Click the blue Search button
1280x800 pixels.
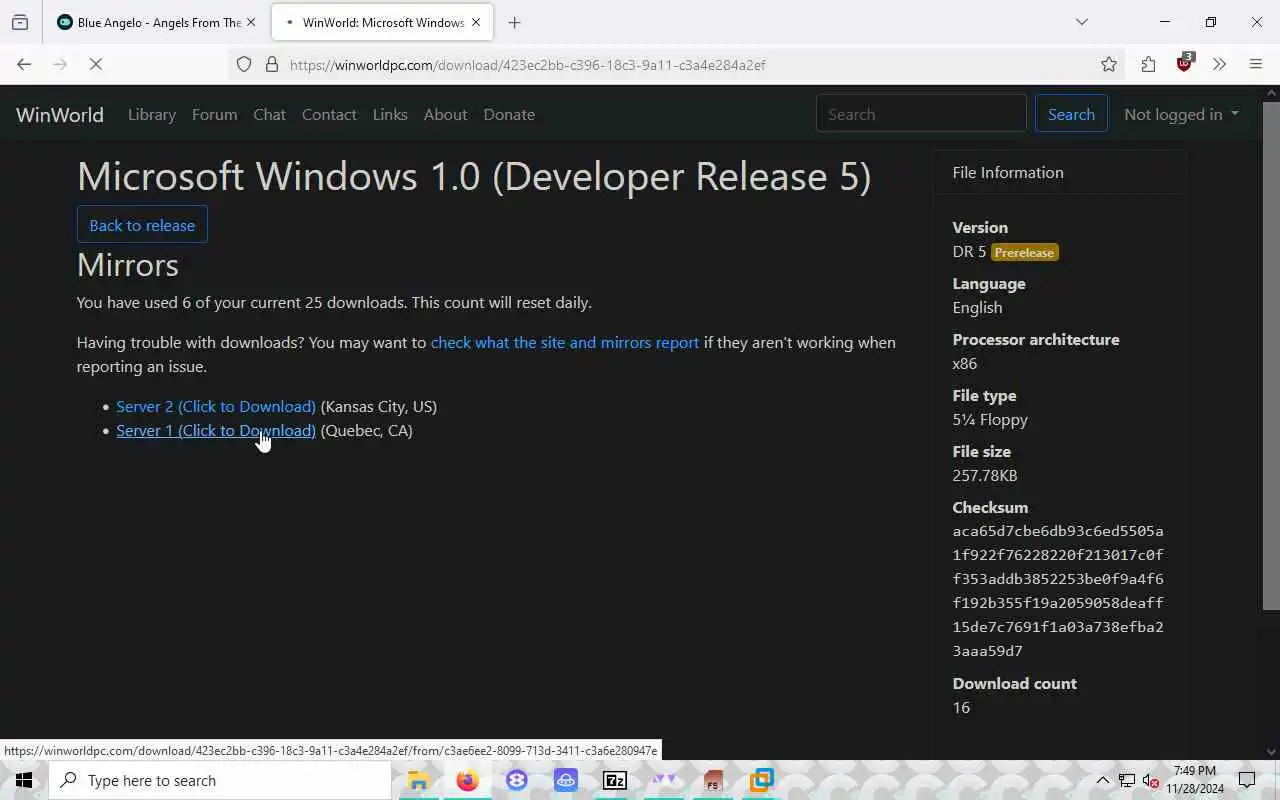pos(1071,114)
